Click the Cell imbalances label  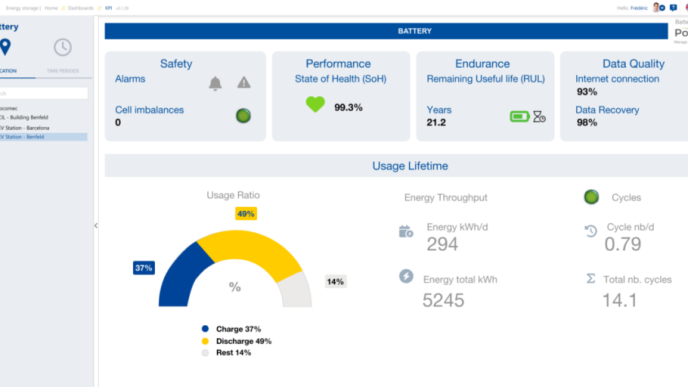coord(149,110)
